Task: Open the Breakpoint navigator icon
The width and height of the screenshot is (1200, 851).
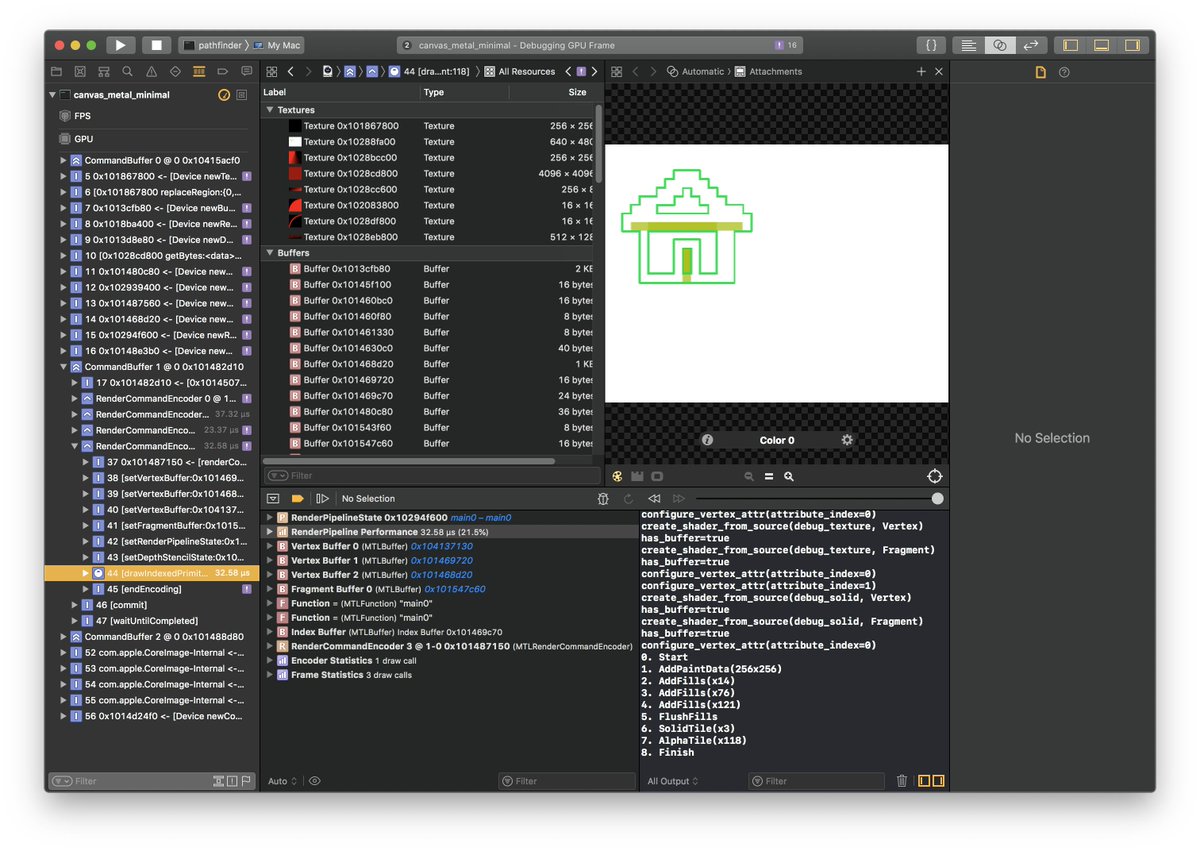Action: tap(222, 72)
